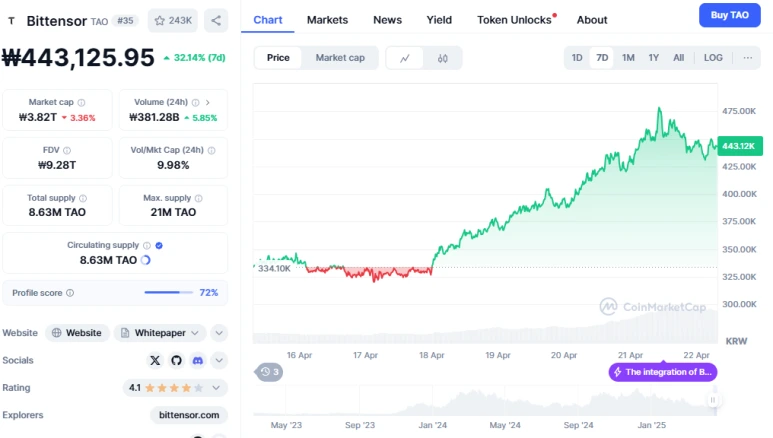Open the Markets tab

coord(327,20)
